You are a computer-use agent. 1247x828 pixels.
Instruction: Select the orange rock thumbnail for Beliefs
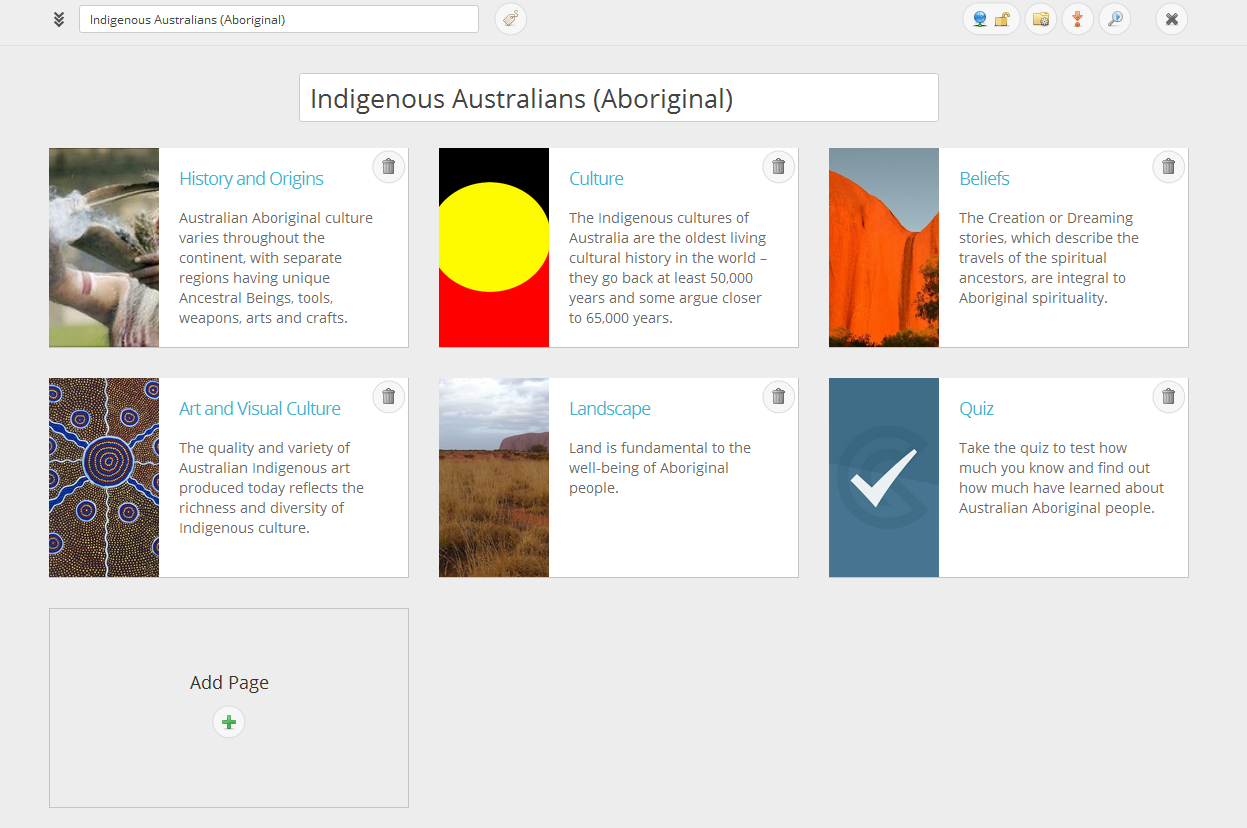[x=884, y=248]
